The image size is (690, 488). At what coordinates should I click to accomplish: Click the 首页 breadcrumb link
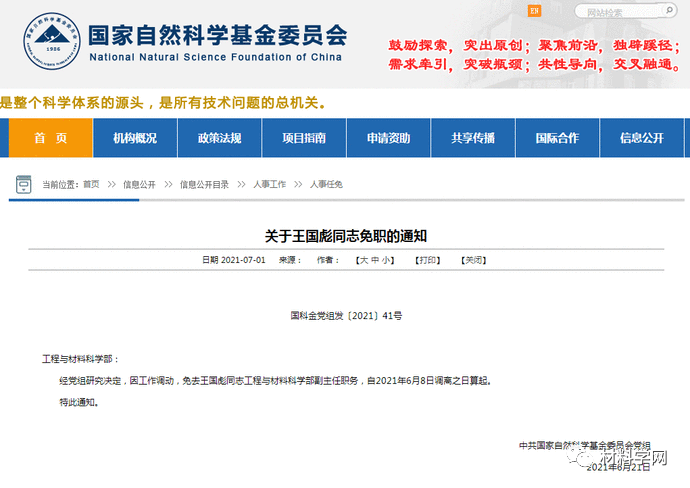pyautogui.click(x=91, y=185)
